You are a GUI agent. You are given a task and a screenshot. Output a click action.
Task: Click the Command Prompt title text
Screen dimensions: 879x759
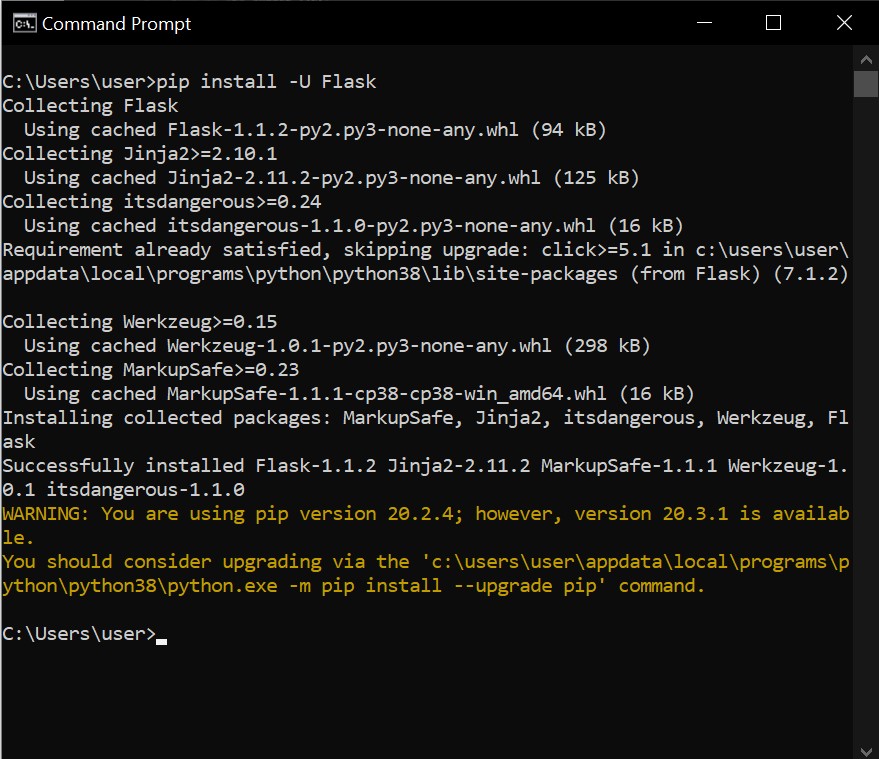(x=117, y=24)
